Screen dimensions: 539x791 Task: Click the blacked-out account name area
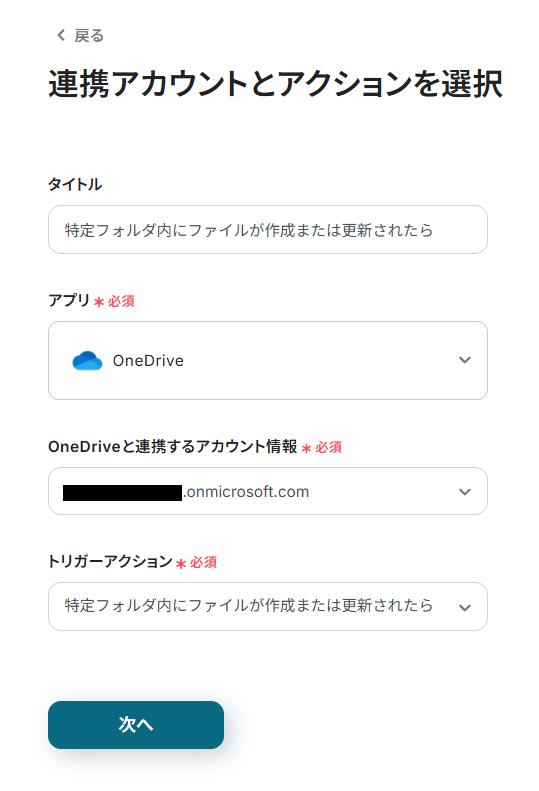(x=122, y=493)
